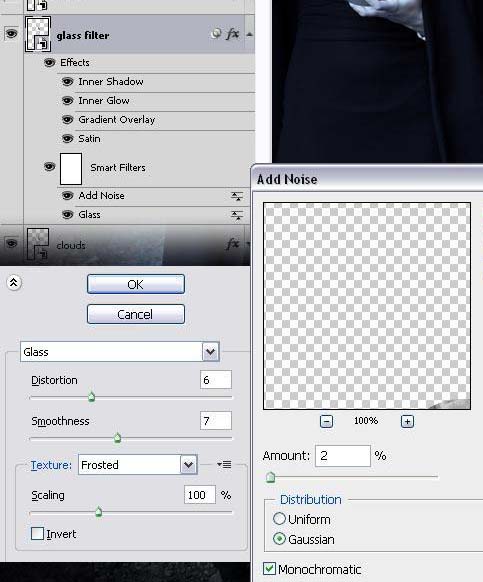Viewport: 483px width, 582px height.
Task: Click the fx icon on glass filter layer
Action: pyautogui.click(x=232, y=34)
